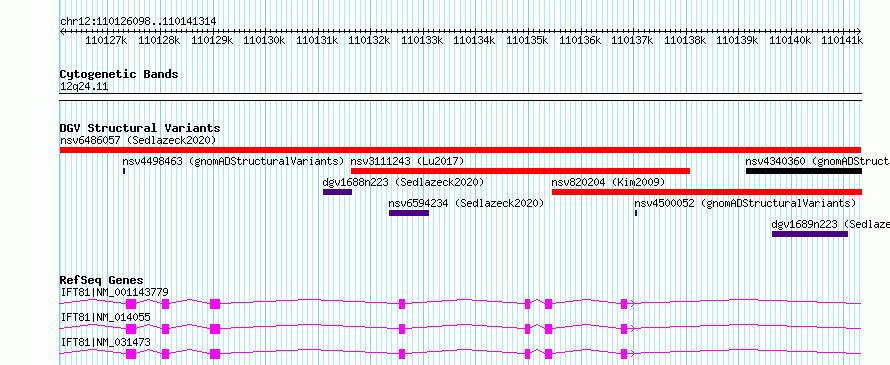Viewport: 890px width, 365px height.
Task: Open the nsv6486057 (Sedlazeck2020) label
Action: (138, 140)
